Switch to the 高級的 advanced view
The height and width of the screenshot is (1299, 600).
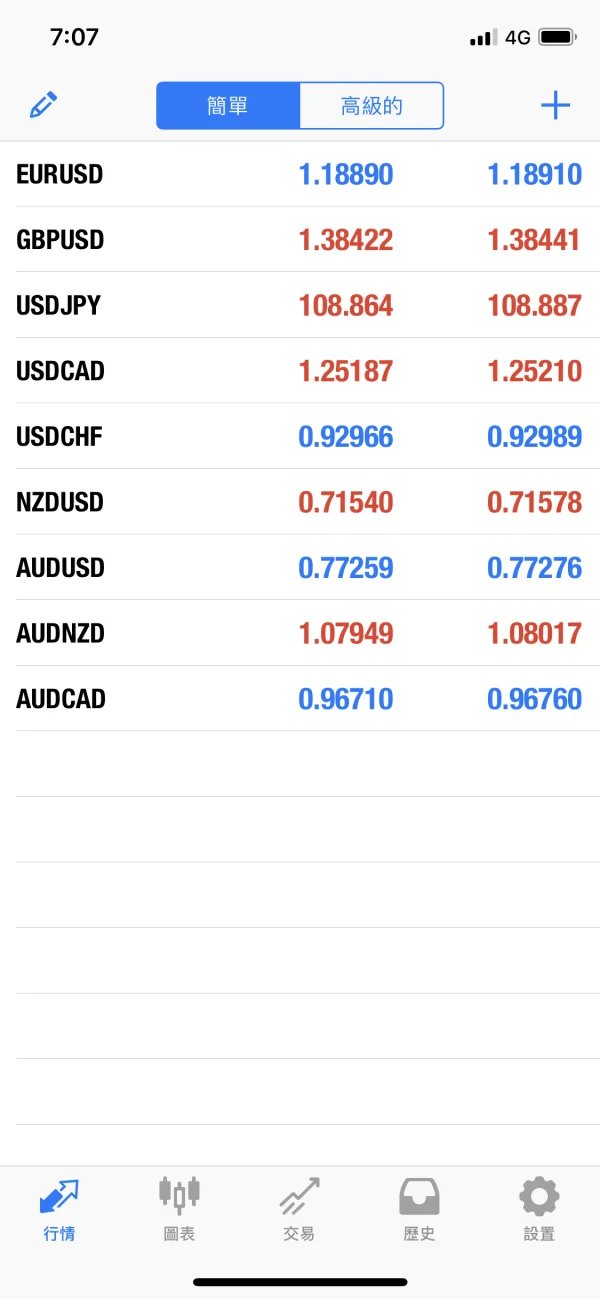[371, 106]
